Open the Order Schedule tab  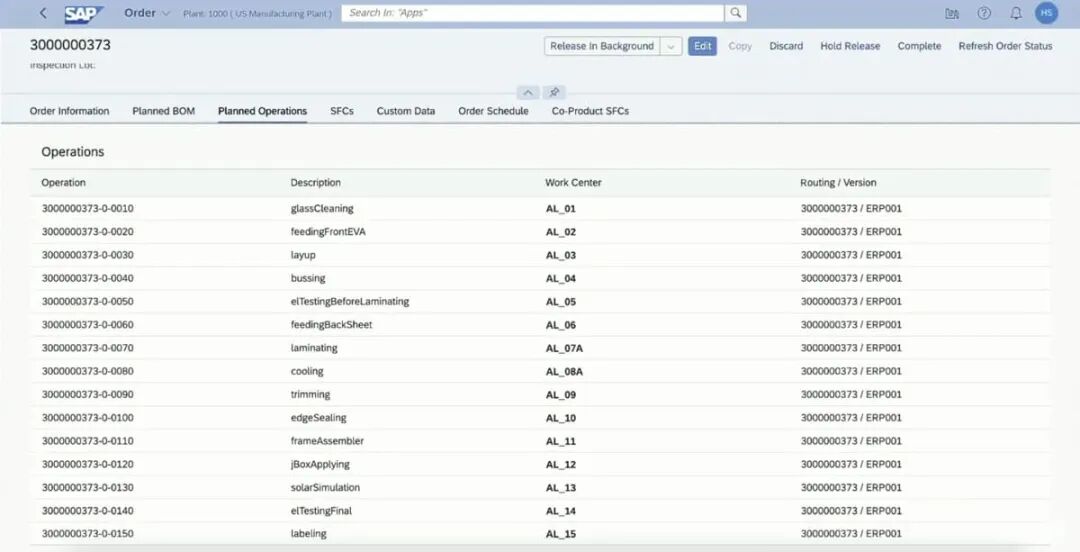[493, 111]
